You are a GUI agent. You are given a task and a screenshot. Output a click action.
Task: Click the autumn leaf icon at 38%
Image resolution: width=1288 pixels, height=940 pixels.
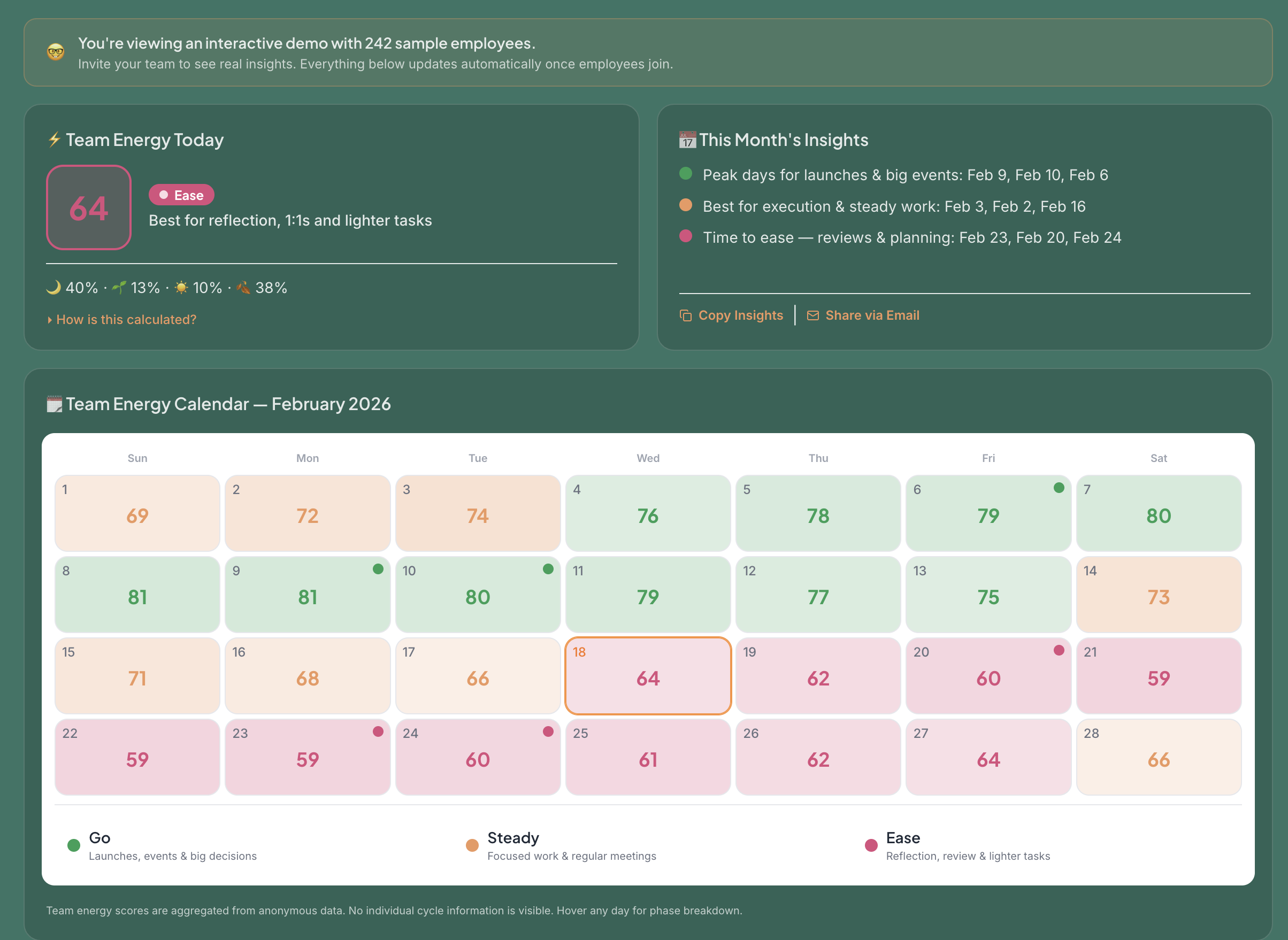pos(243,287)
